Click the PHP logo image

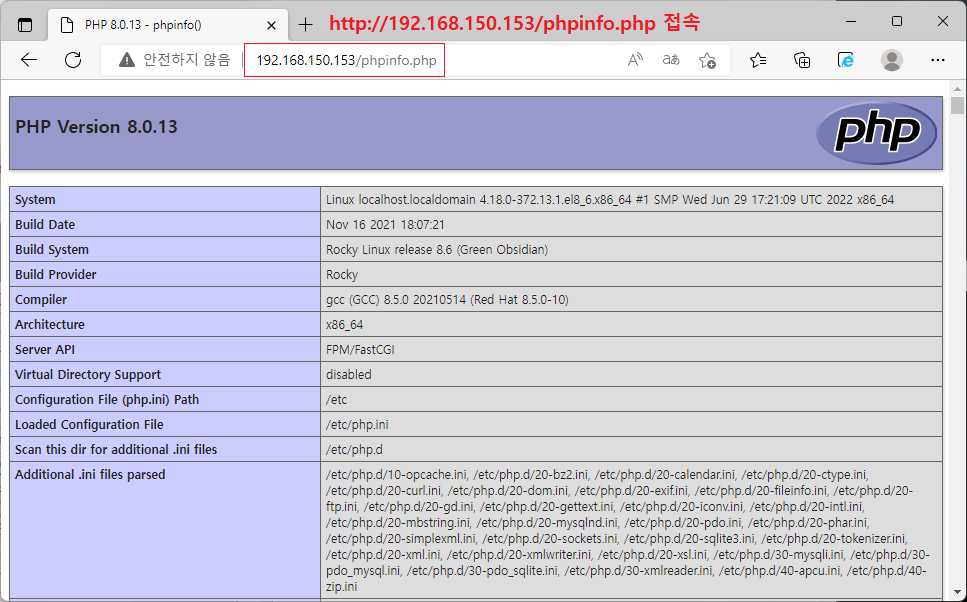[876, 133]
